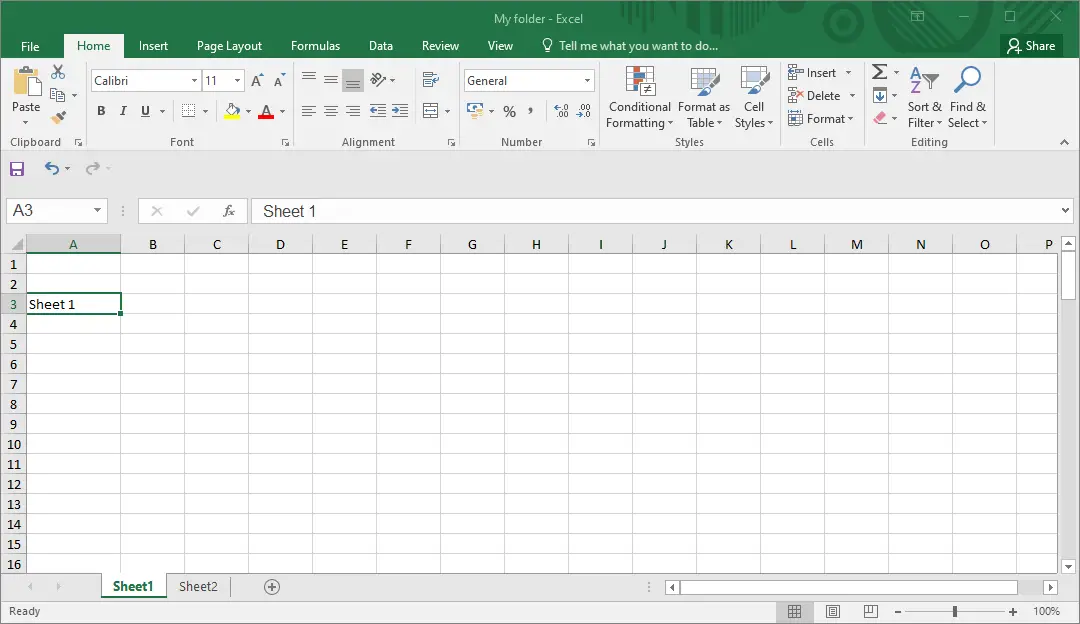Expand the formula bar with the chevron
Viewport: 1080px width, 624px height.
(x=1065, y=211)
